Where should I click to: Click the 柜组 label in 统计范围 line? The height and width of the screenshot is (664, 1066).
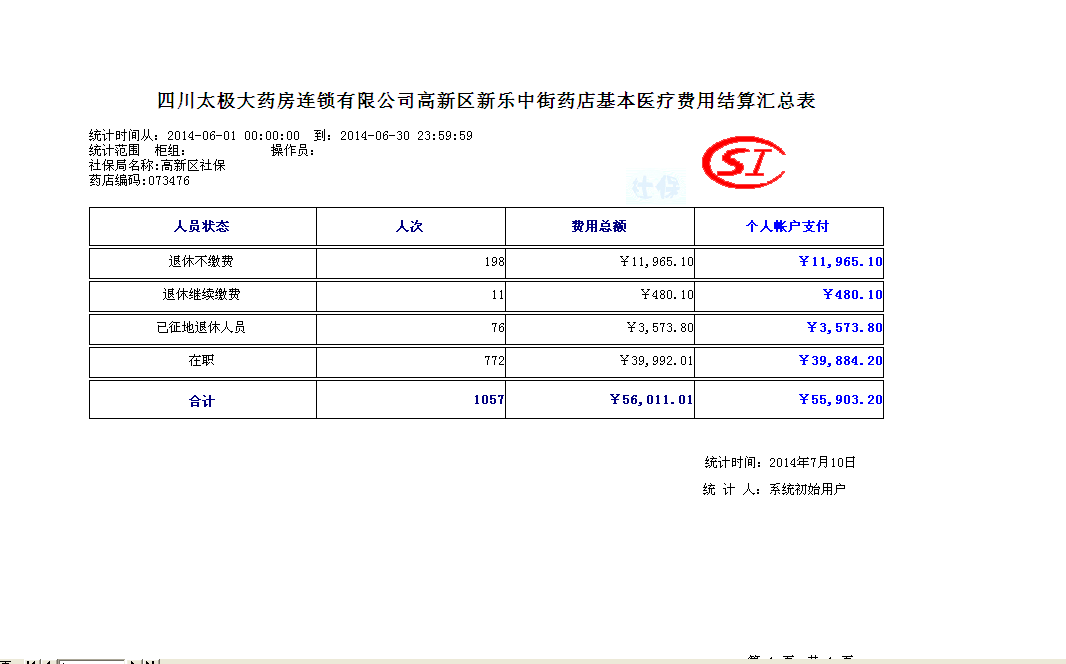coord(170,151)
